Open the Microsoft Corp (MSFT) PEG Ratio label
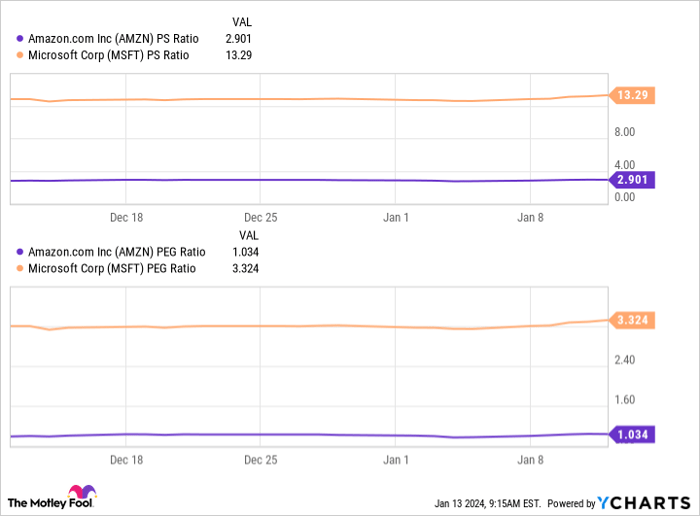 (113, 268)
